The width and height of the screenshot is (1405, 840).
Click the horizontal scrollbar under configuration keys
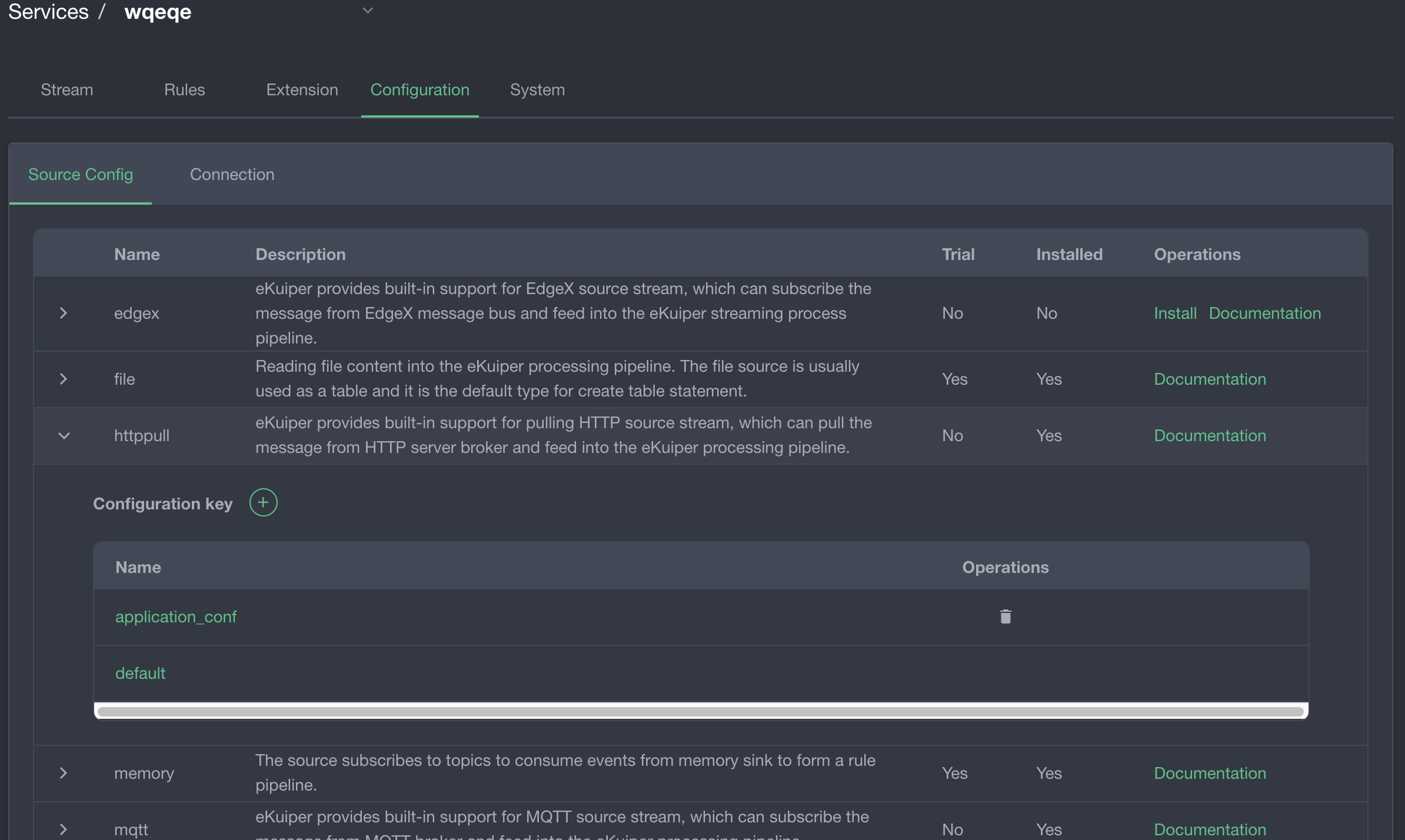[x=701, y=711]
